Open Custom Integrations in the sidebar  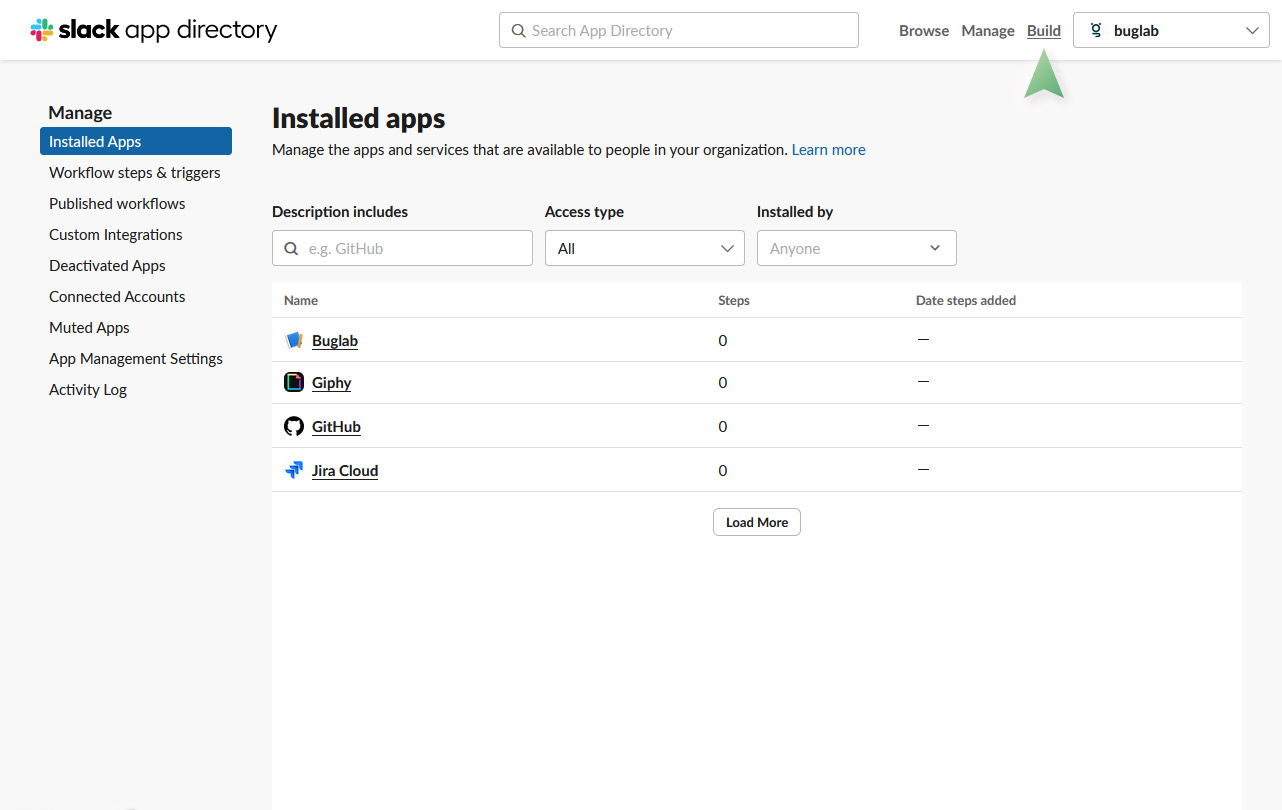coord(116,234)
